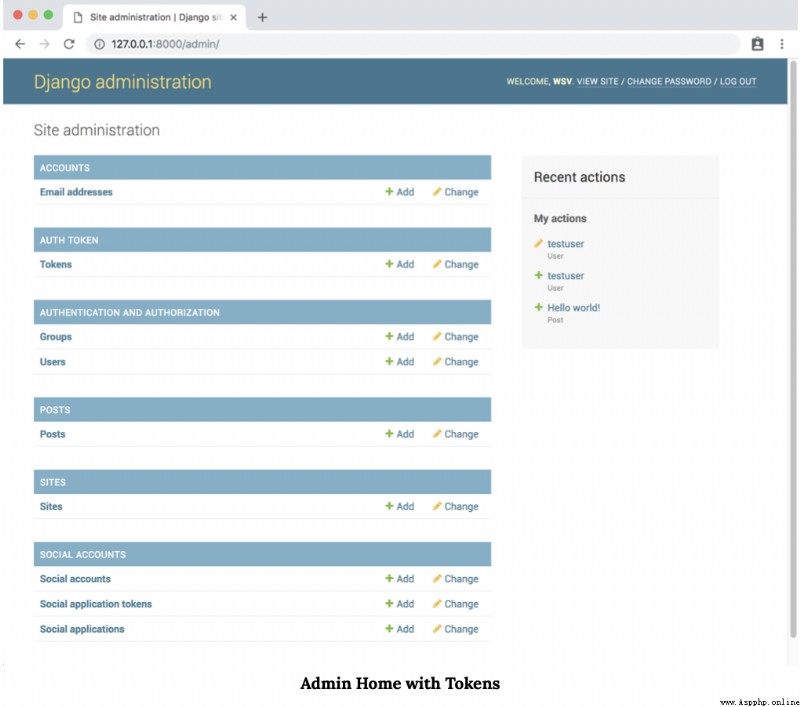Open the ACCOUNTS app header
Screen dimensions: 800x707
[65, 168]
